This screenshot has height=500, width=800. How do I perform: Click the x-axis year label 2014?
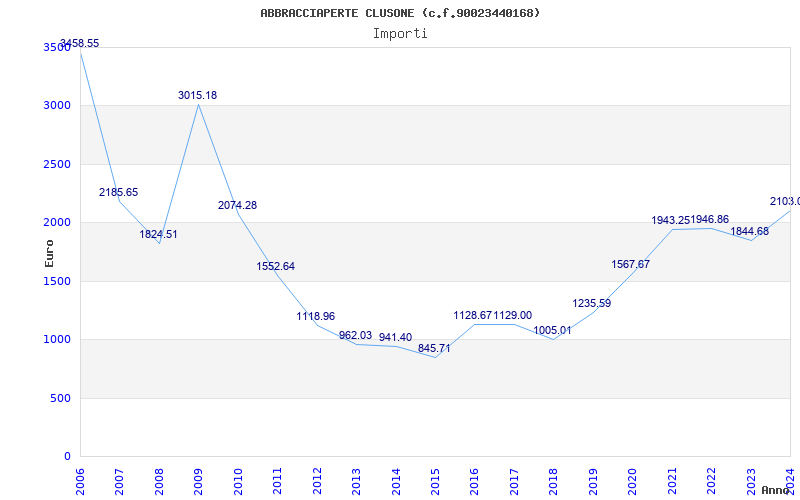click(x=396, y=482)
